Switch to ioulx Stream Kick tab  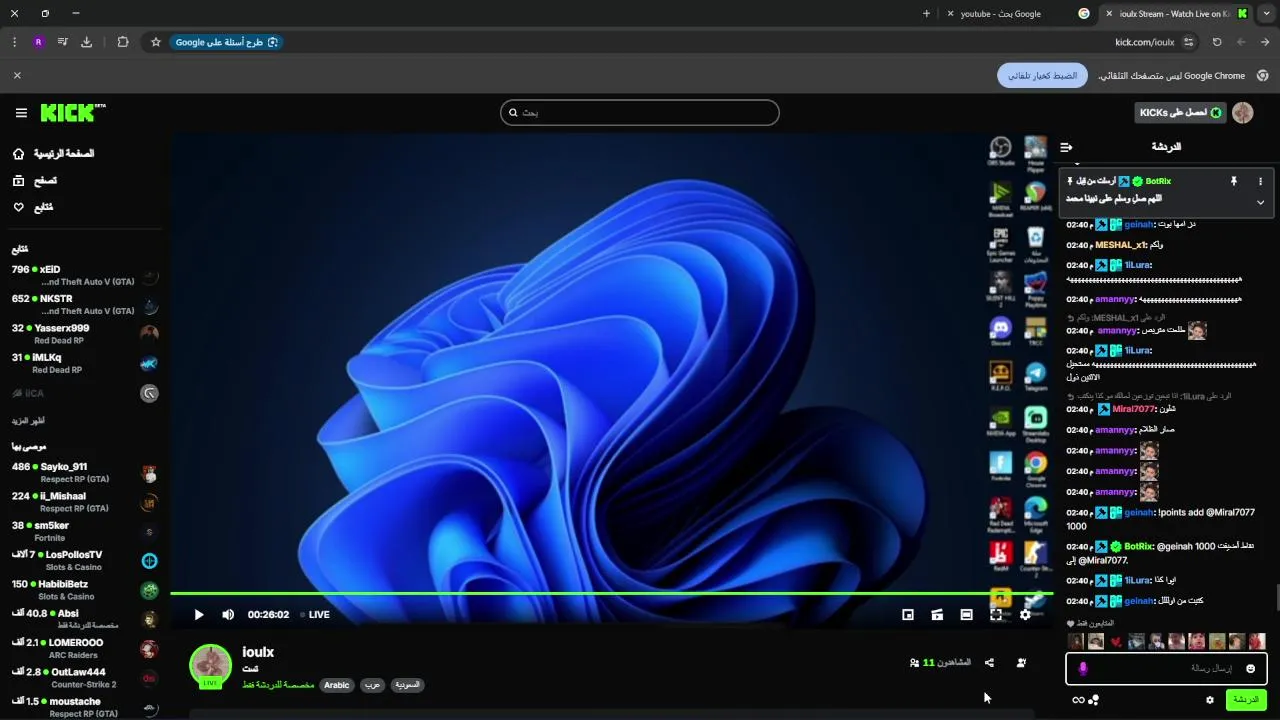1175,14
